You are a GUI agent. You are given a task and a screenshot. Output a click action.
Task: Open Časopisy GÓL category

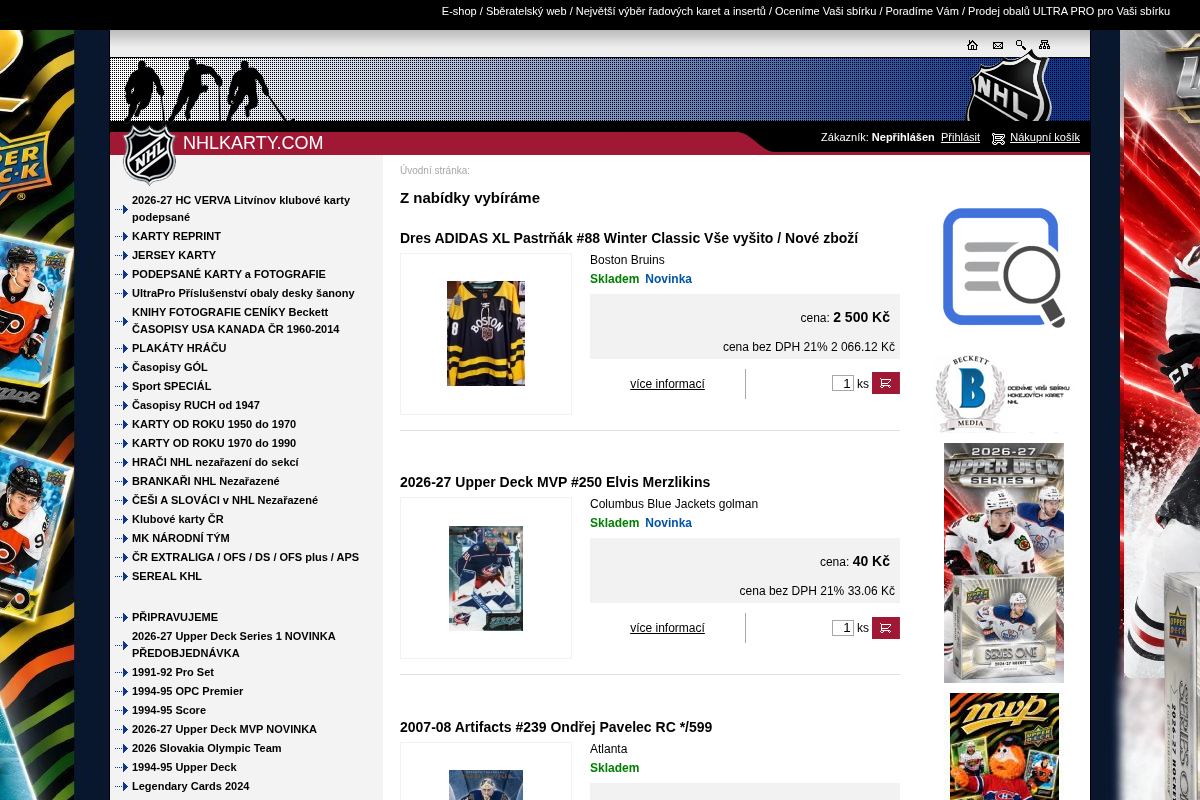pos(170,367)
